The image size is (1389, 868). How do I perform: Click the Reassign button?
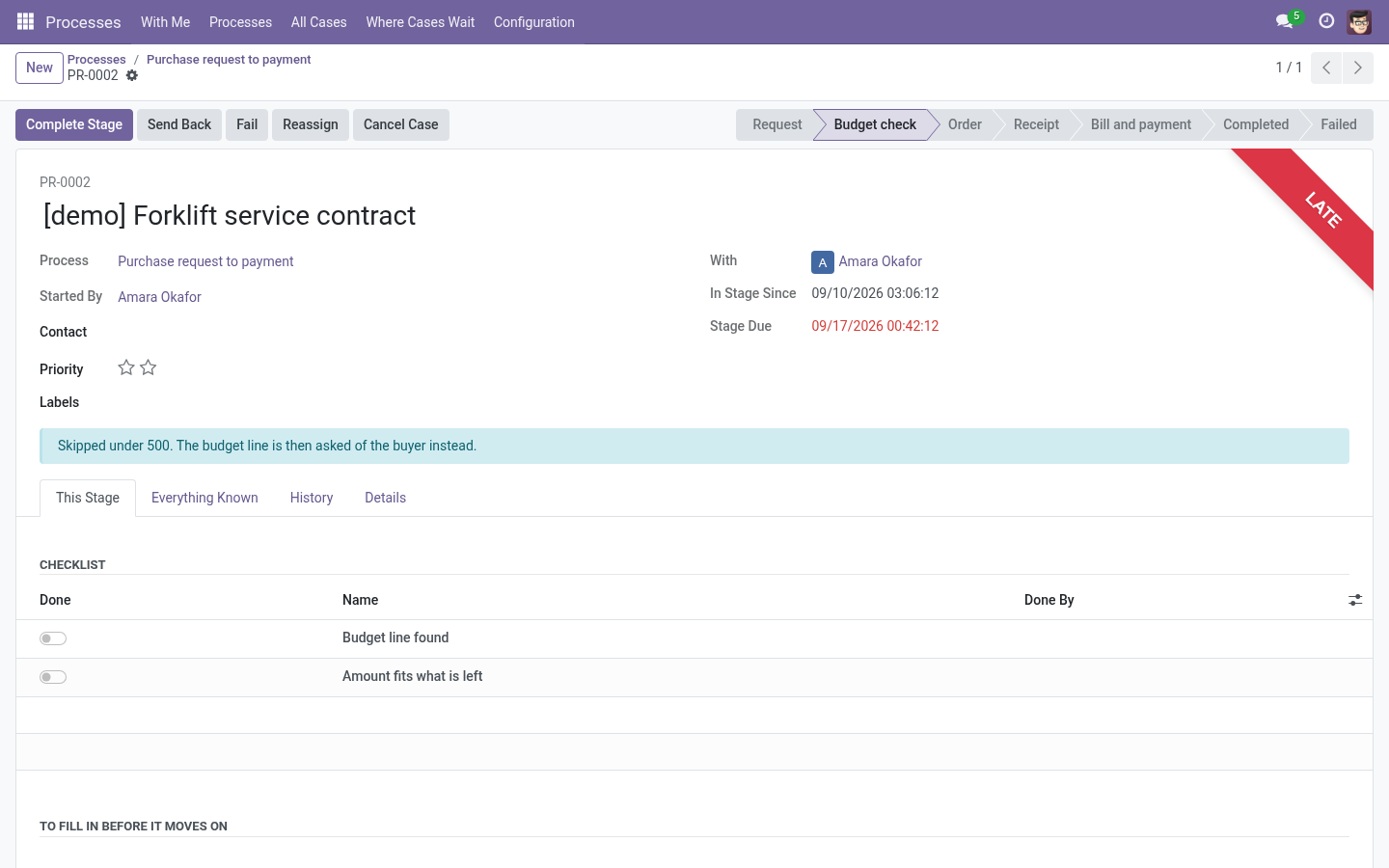[x=311, y=124]
